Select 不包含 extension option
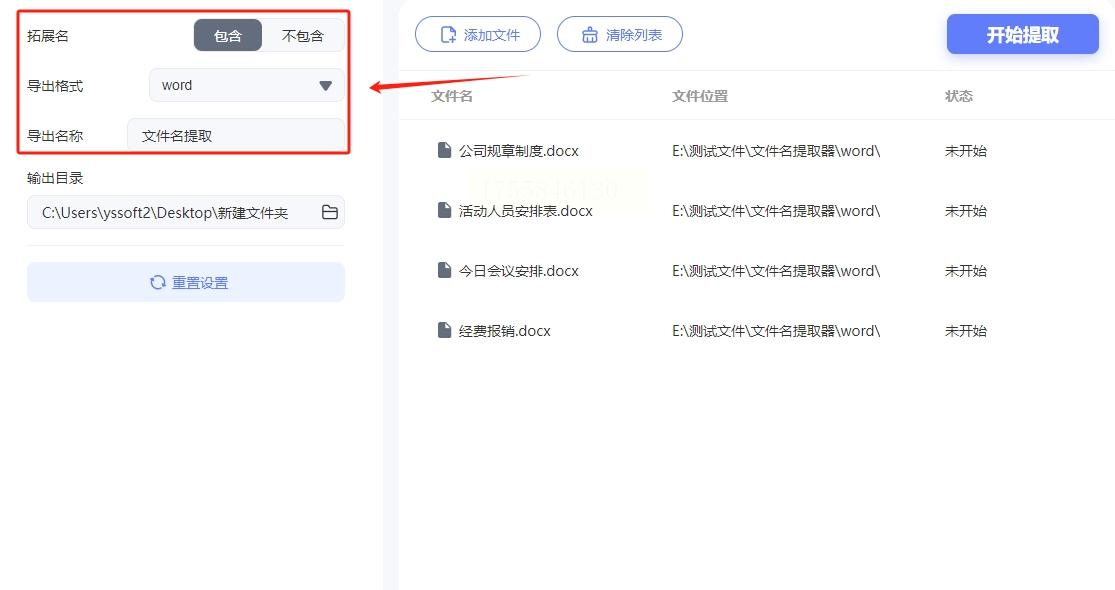1115x590 pixels. tap(303, 35)
